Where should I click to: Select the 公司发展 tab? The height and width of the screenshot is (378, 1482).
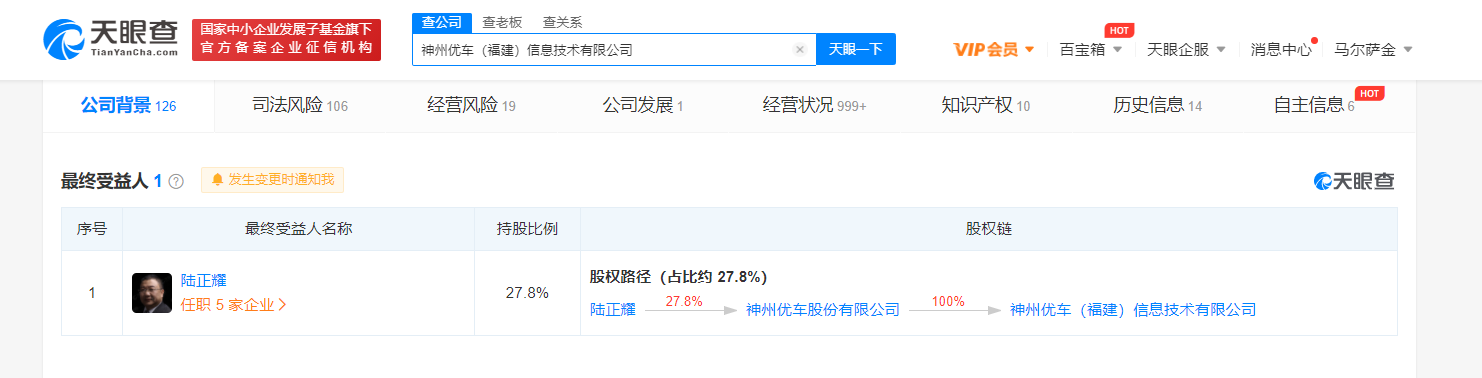click(x=643, y=105)
